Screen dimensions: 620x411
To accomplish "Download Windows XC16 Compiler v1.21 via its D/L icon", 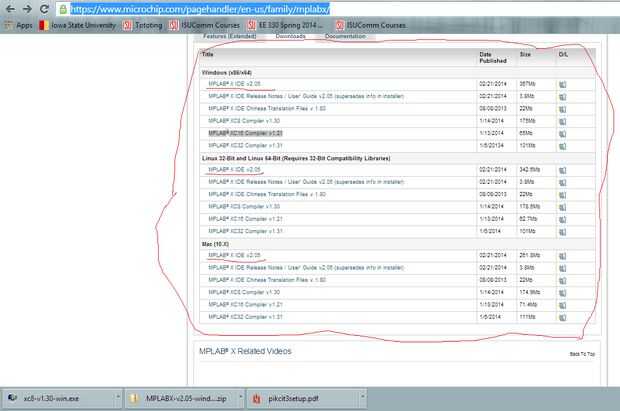I will 562,134.
